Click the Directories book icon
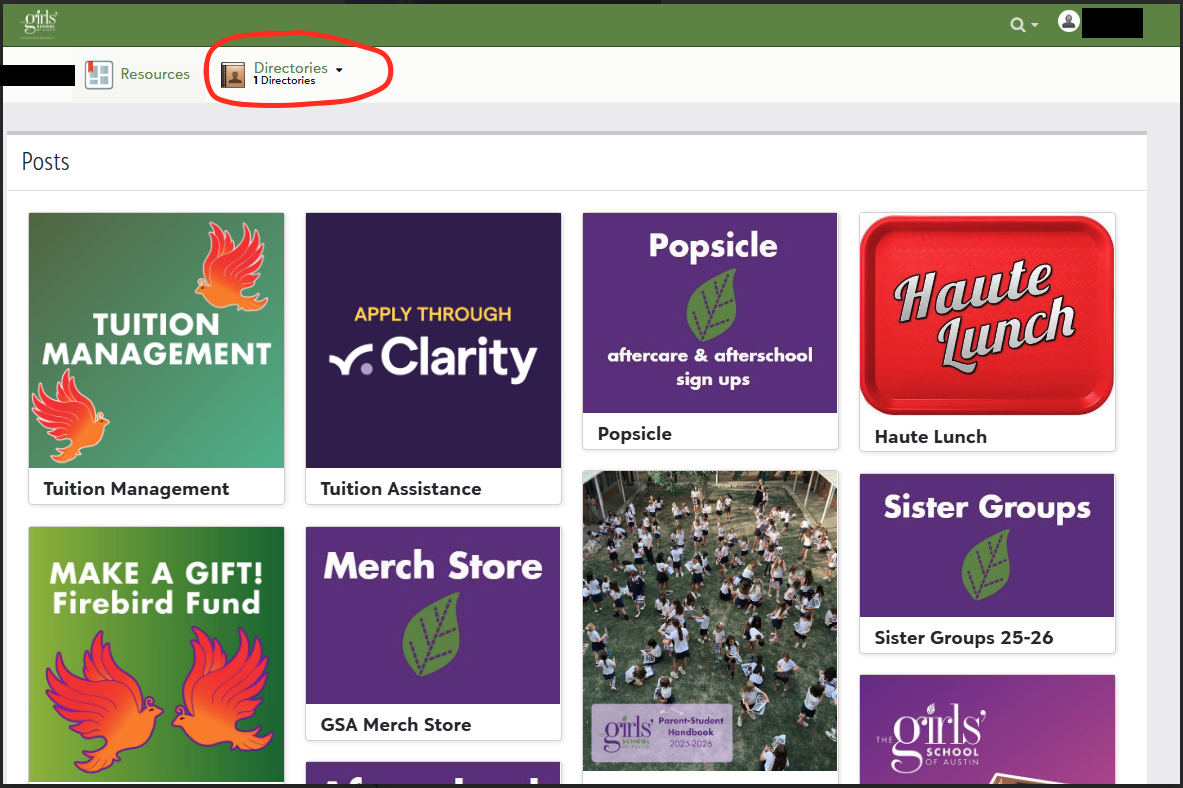Viewport: 1183px width, 788px height. point(233,75)
